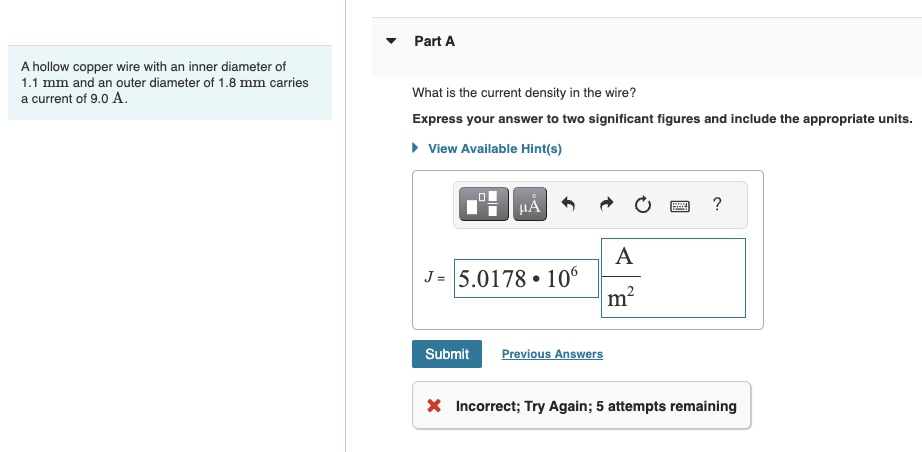
Task: Open keyboard shortcuts icon
Action: click(680, 206)
